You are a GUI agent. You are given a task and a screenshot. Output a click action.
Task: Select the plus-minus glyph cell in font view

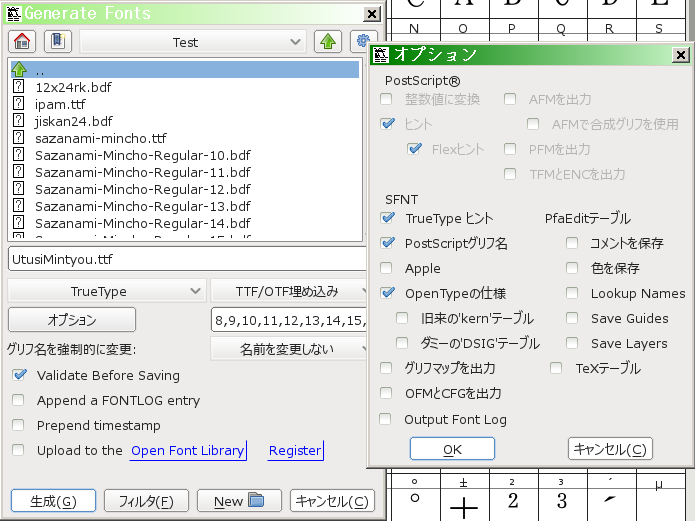pos(465,504)
